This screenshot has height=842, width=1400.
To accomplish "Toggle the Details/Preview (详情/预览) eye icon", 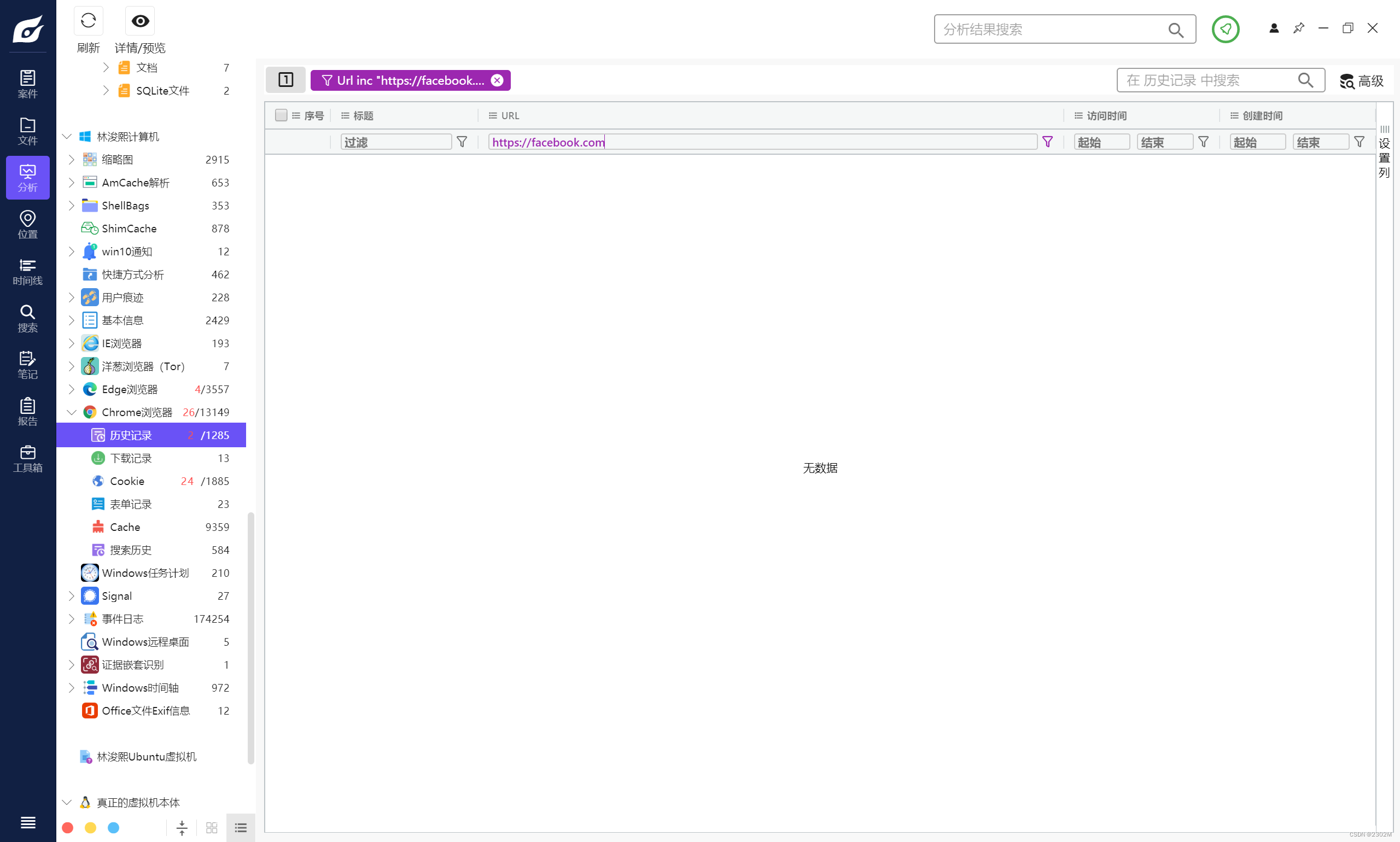I will click(139, 21).
